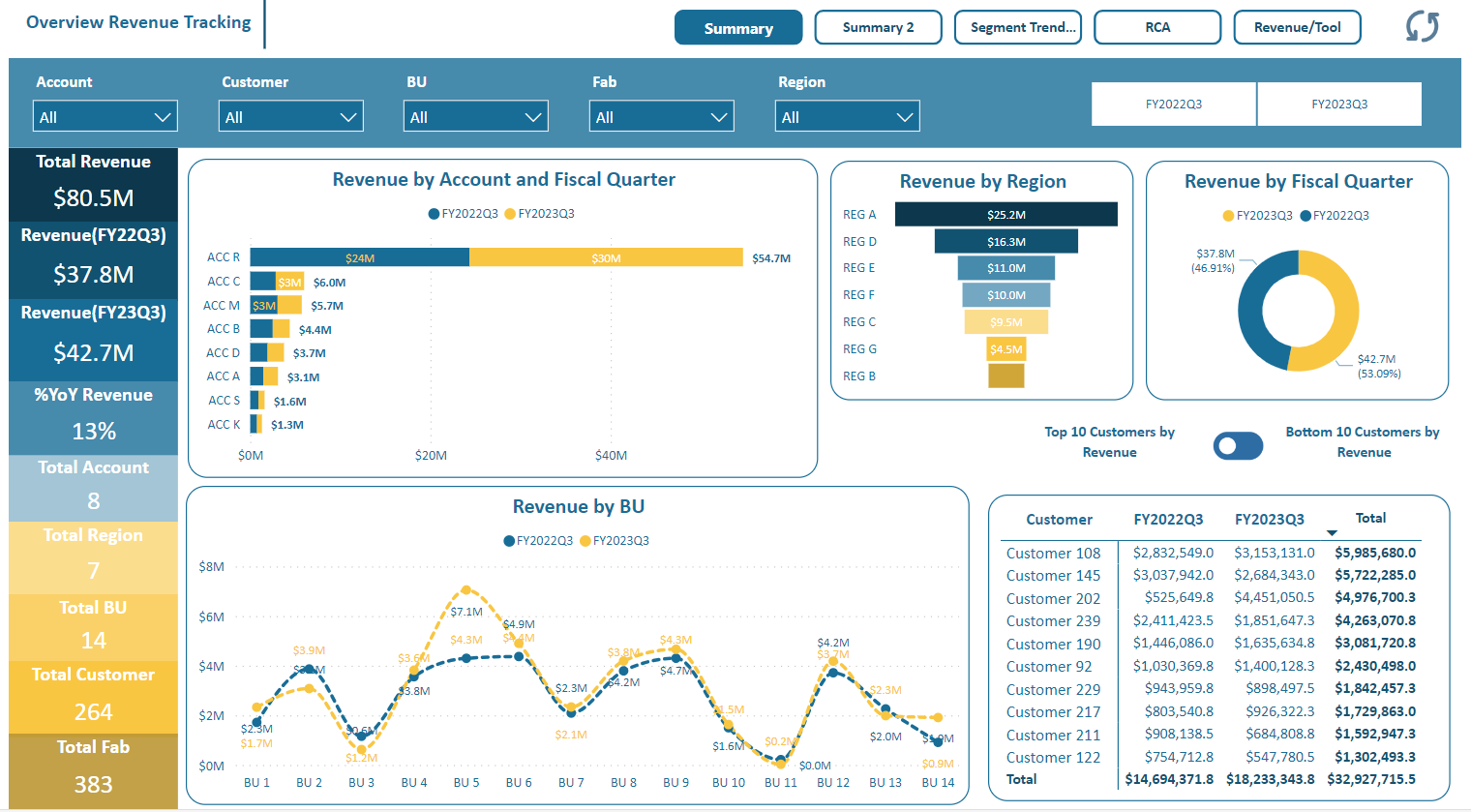Click the %YoY Revenue 13% card

94,416
